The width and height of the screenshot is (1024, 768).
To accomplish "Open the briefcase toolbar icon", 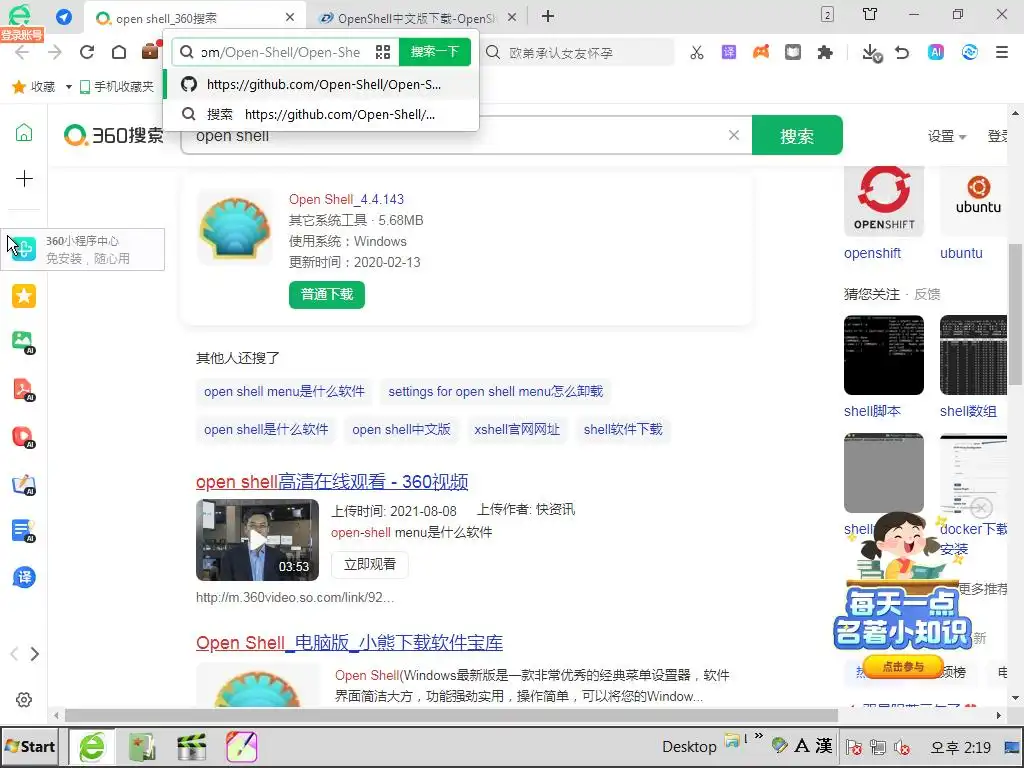I will tap(151, 50).
